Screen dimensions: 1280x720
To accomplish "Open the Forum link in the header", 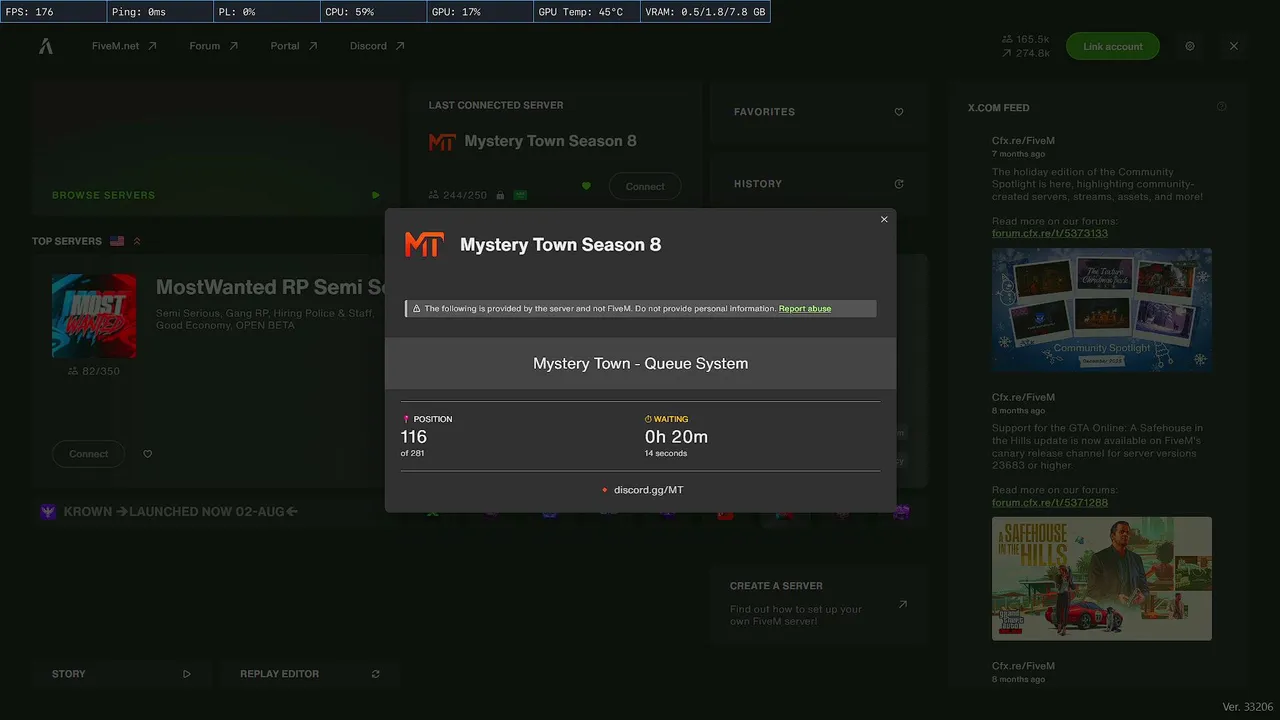I will tap(214, 46).
